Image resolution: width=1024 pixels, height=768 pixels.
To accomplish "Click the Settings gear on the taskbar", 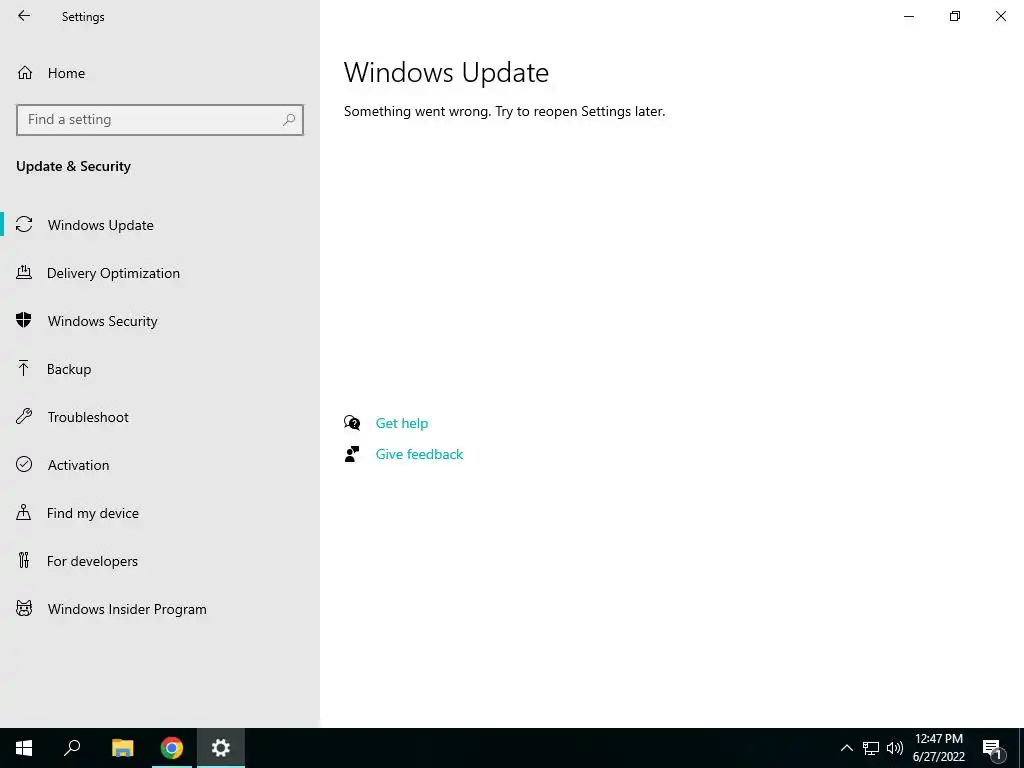I will (221, 748).
